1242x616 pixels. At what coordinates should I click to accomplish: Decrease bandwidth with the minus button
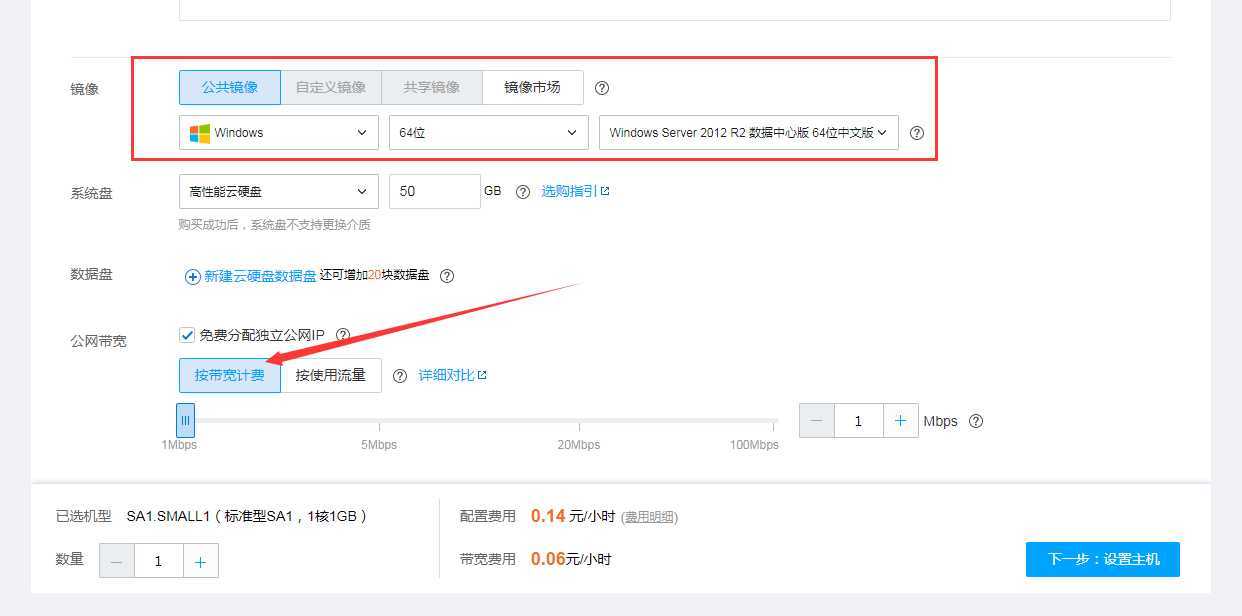tap(817, 421)
